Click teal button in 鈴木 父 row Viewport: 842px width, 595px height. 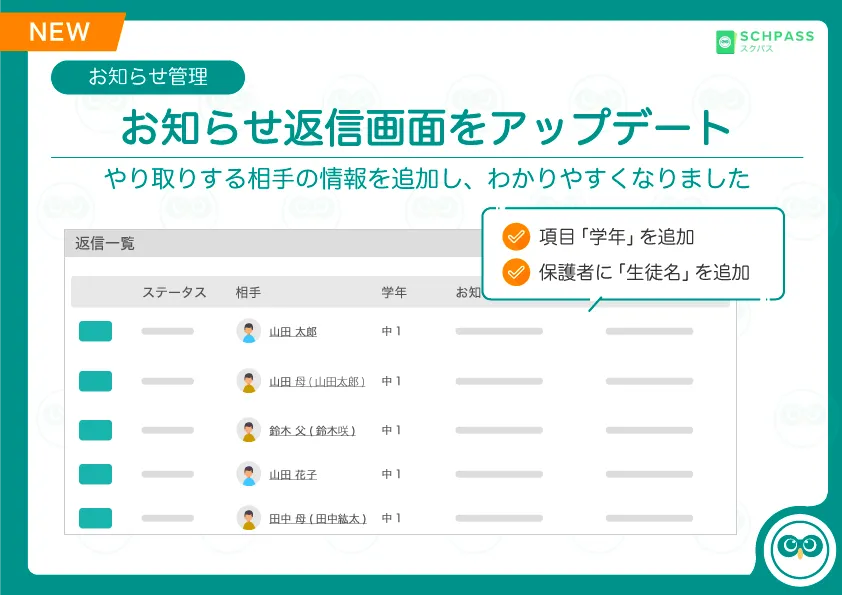(x=96, y=430)
